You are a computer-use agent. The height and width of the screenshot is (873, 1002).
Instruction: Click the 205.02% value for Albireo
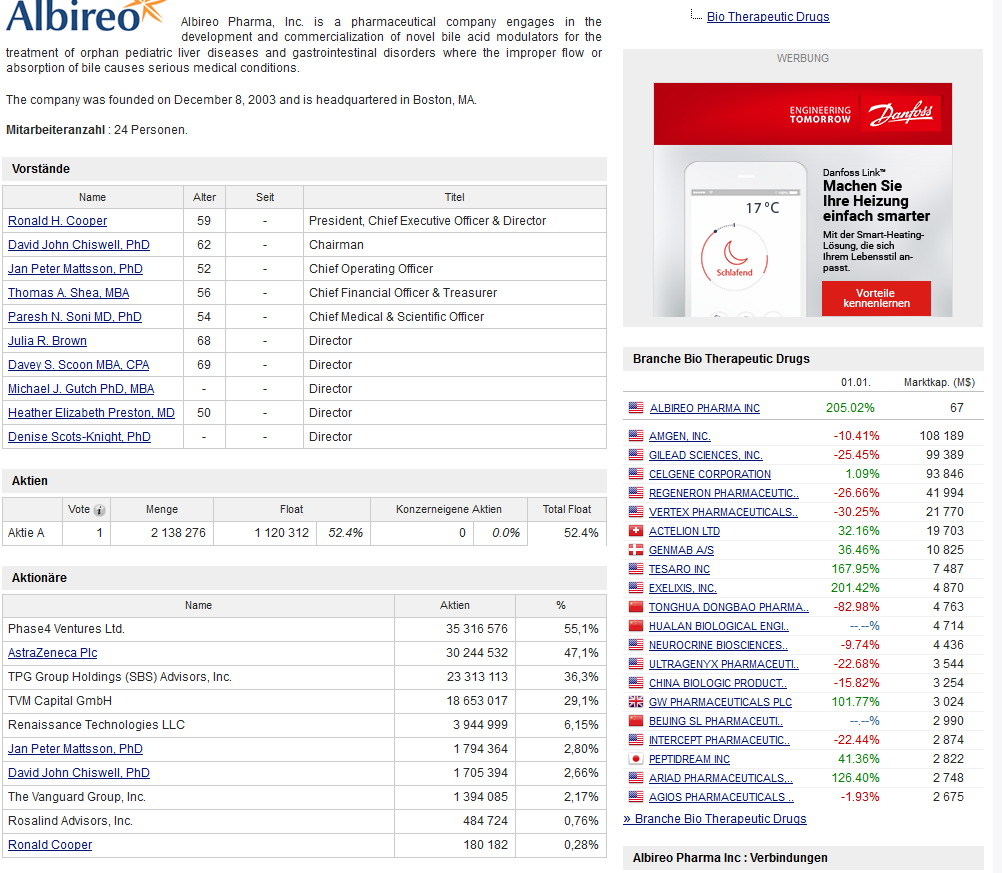[x=850, y=408]
